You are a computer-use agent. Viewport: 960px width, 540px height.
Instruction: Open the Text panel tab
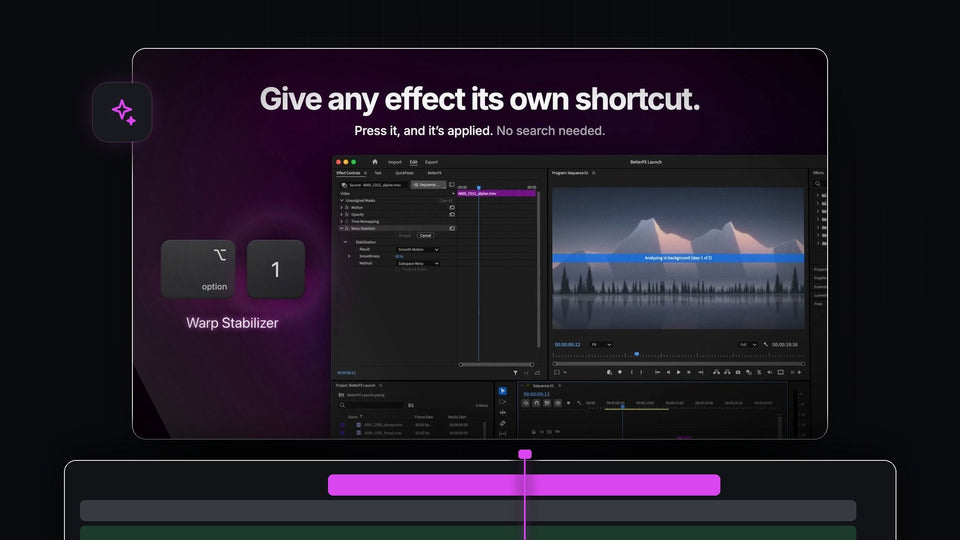point(378,173)
